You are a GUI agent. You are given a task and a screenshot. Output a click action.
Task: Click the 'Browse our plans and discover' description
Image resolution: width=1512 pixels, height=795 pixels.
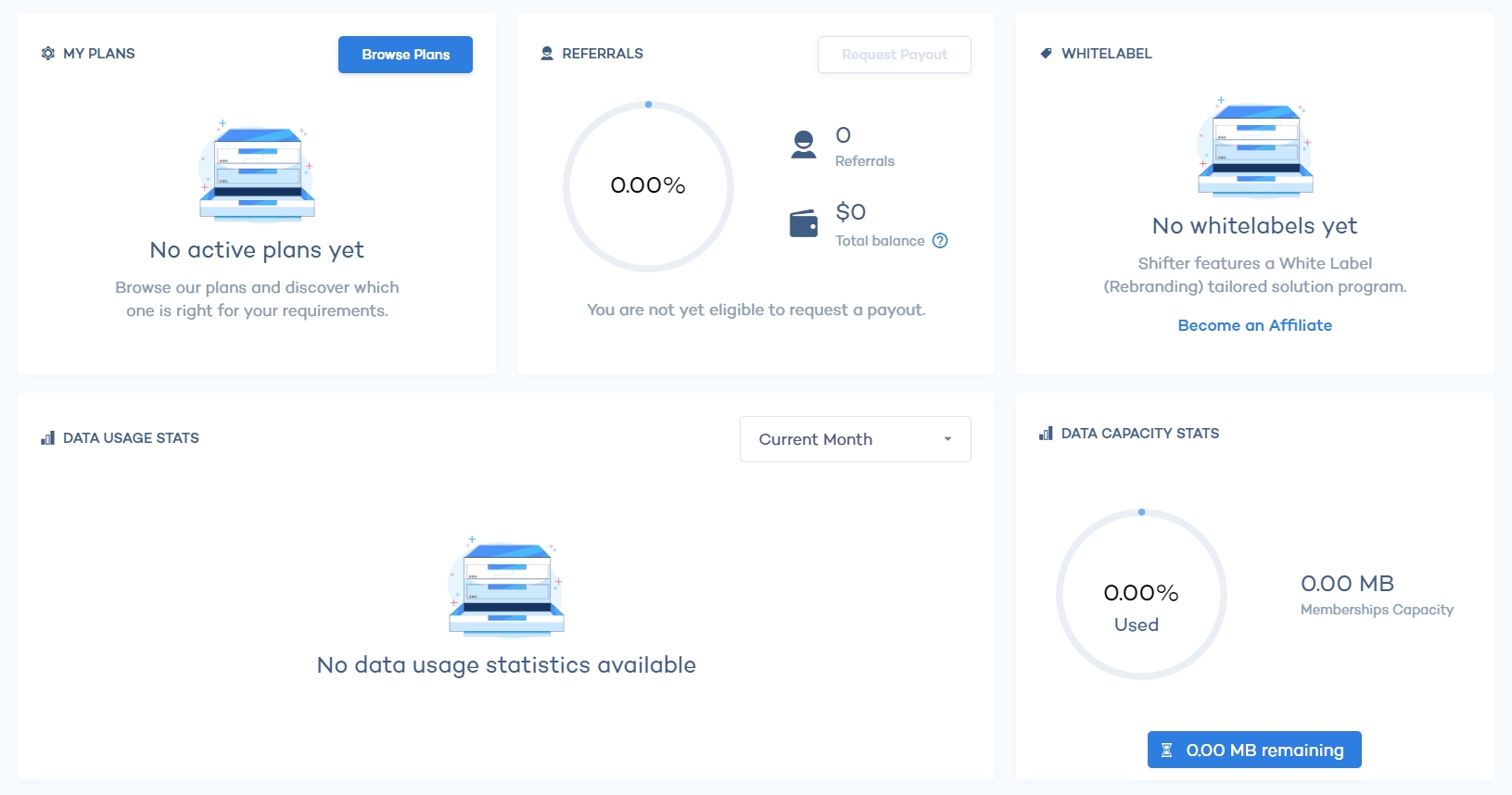pos(257,299)
